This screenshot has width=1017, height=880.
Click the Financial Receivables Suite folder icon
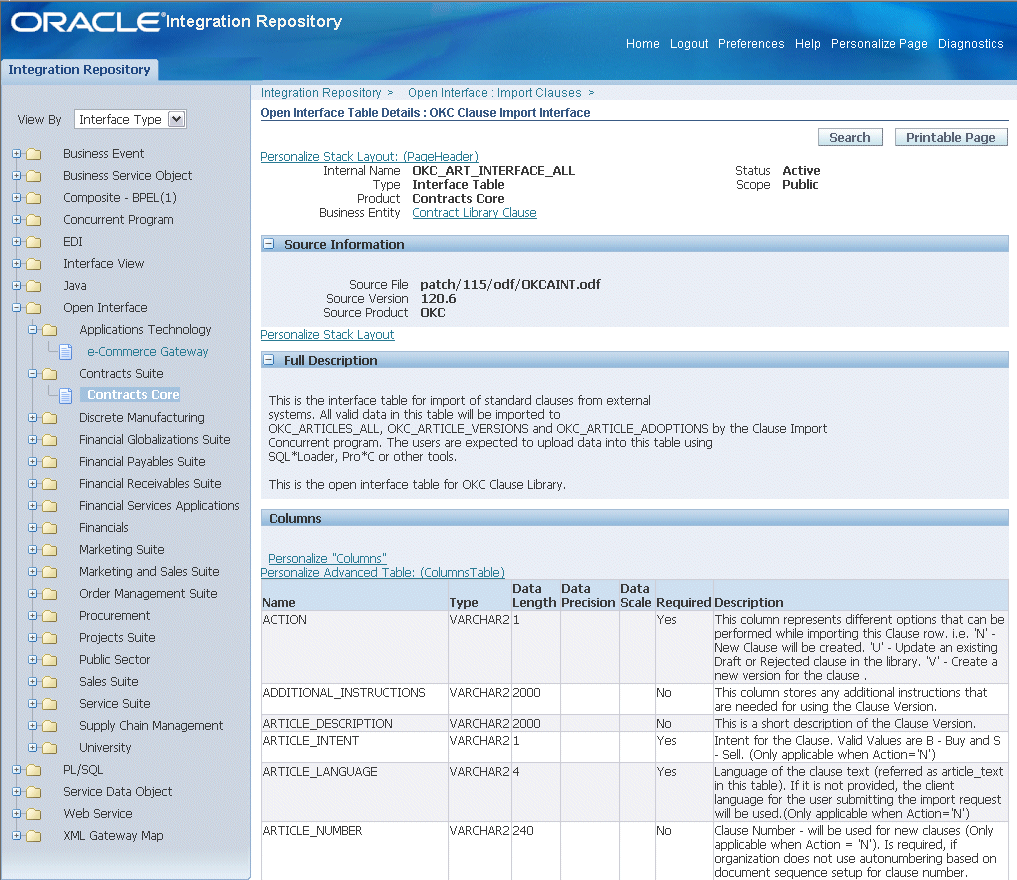50,484
